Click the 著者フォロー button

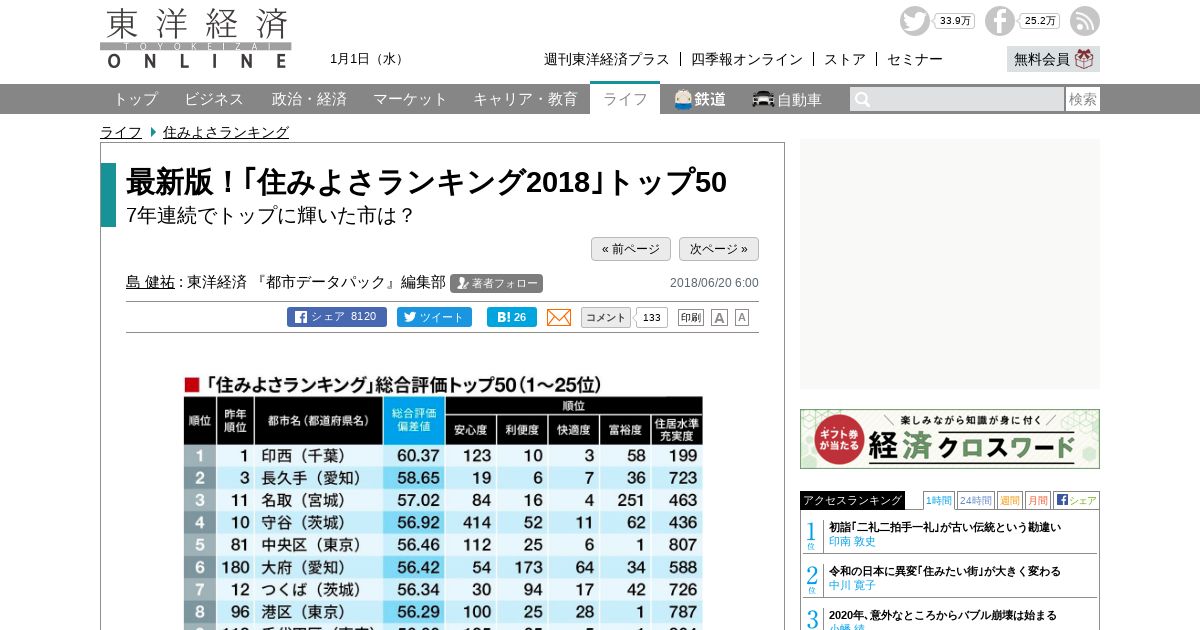(496, 283)
